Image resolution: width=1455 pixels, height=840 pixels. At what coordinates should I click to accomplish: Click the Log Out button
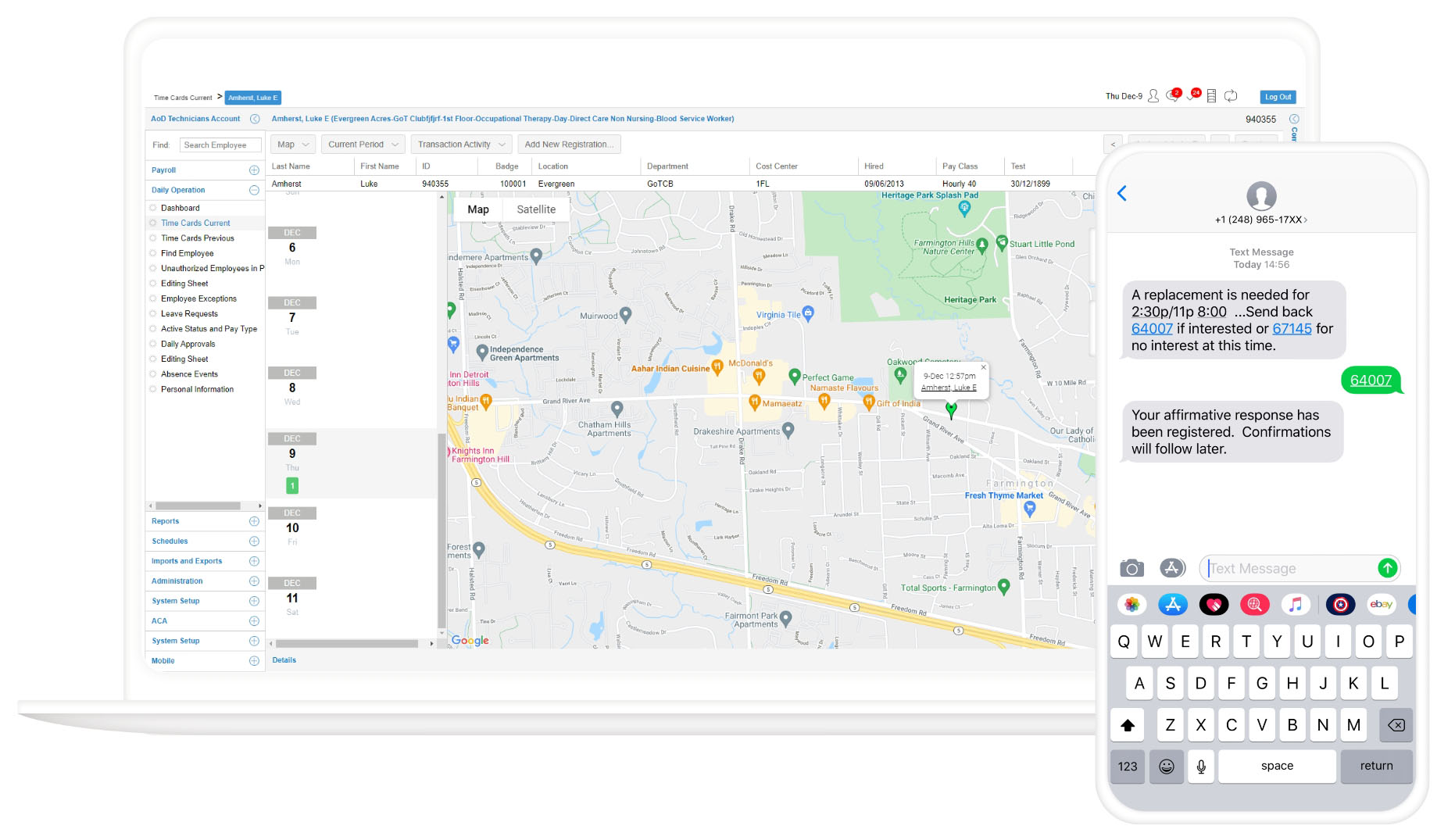coord(1278,97)
